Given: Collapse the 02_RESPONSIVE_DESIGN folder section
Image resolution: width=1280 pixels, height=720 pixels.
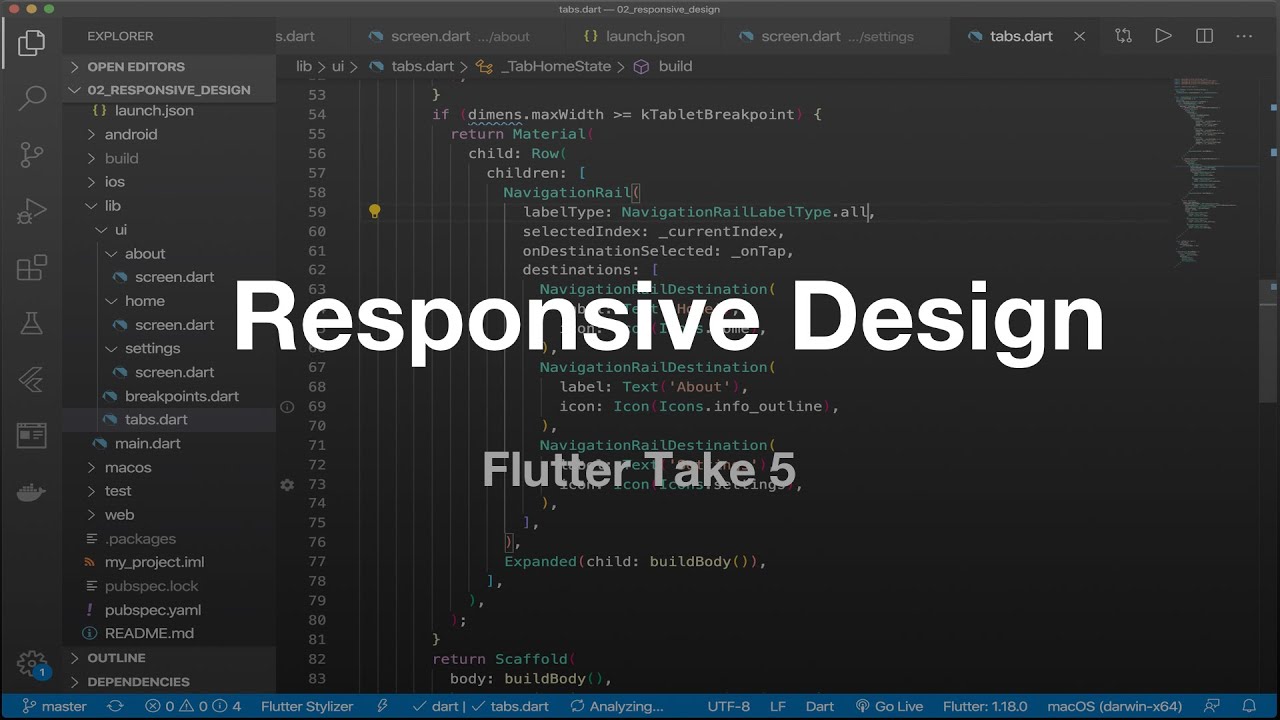Looking at the screenshot, I should [x=168, y=90].
